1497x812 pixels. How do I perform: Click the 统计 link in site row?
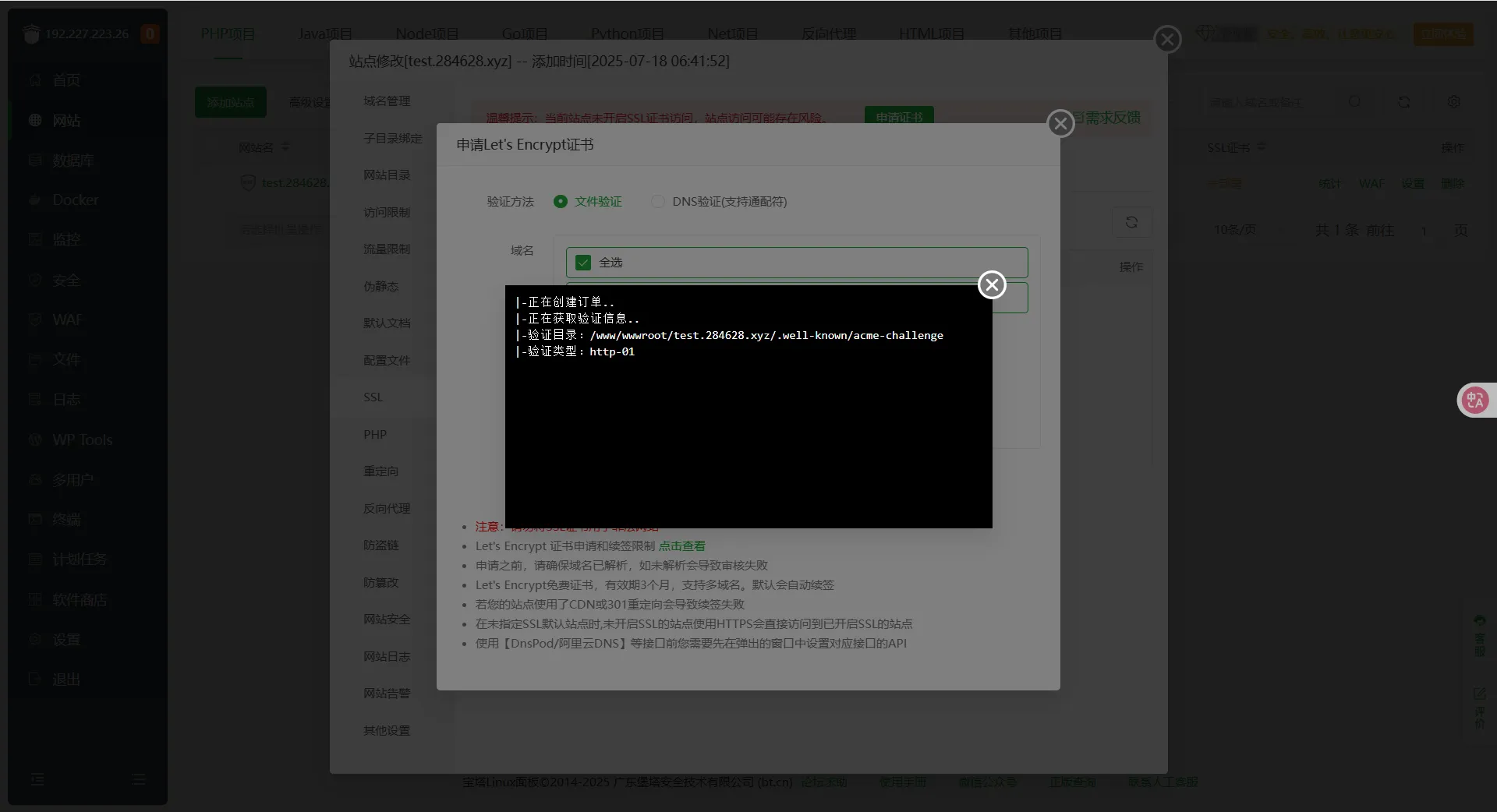1330,183
